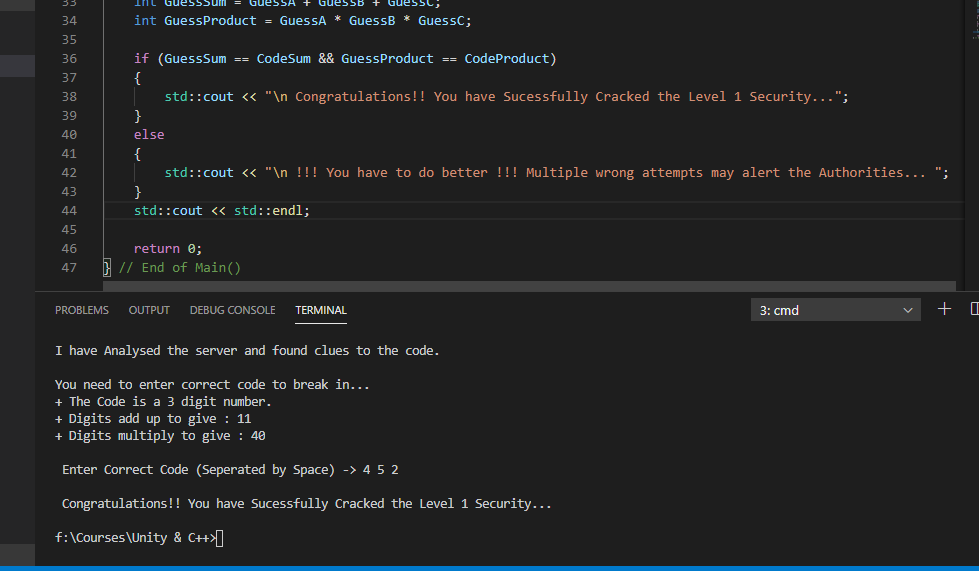Open the PROBLEMS panel tab
The image size is (979, 571).
[x=82, y=310]
